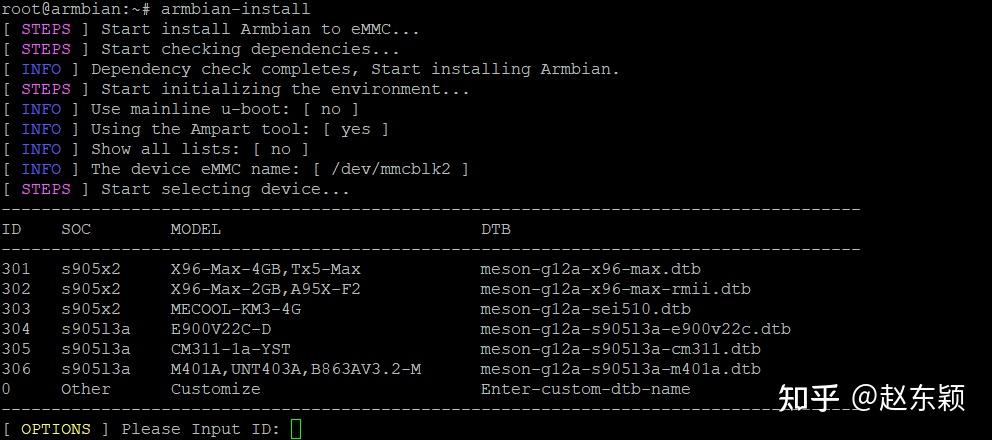Click meson-g12a-x96-max-rmii.dtb file name
The image size is (992, 440).
[615, 289]
